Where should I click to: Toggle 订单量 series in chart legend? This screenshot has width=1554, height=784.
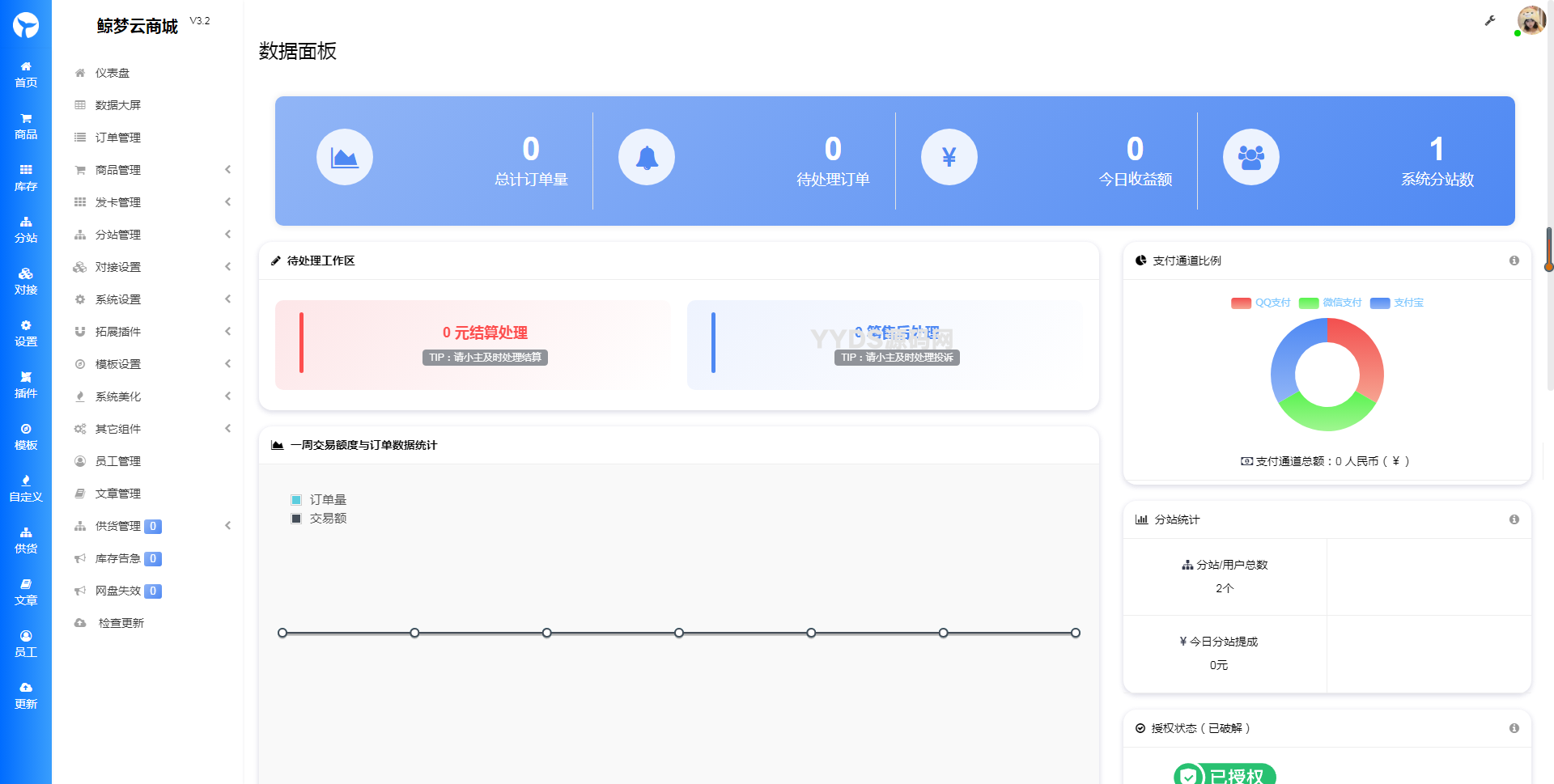click(x=319, y=500)
